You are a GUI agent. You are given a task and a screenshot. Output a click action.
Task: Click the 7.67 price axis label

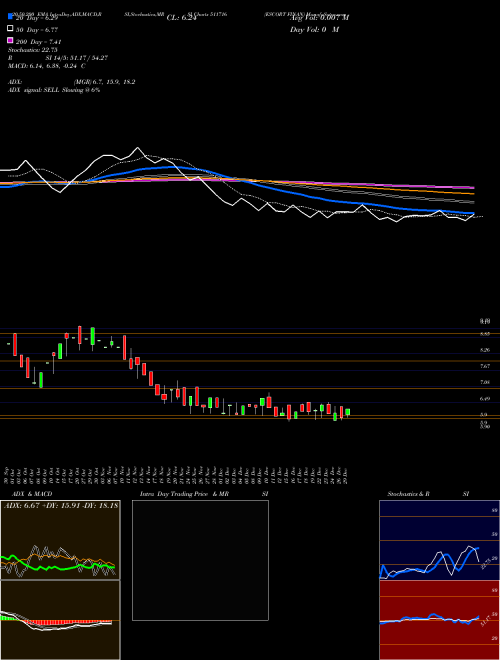485,366
